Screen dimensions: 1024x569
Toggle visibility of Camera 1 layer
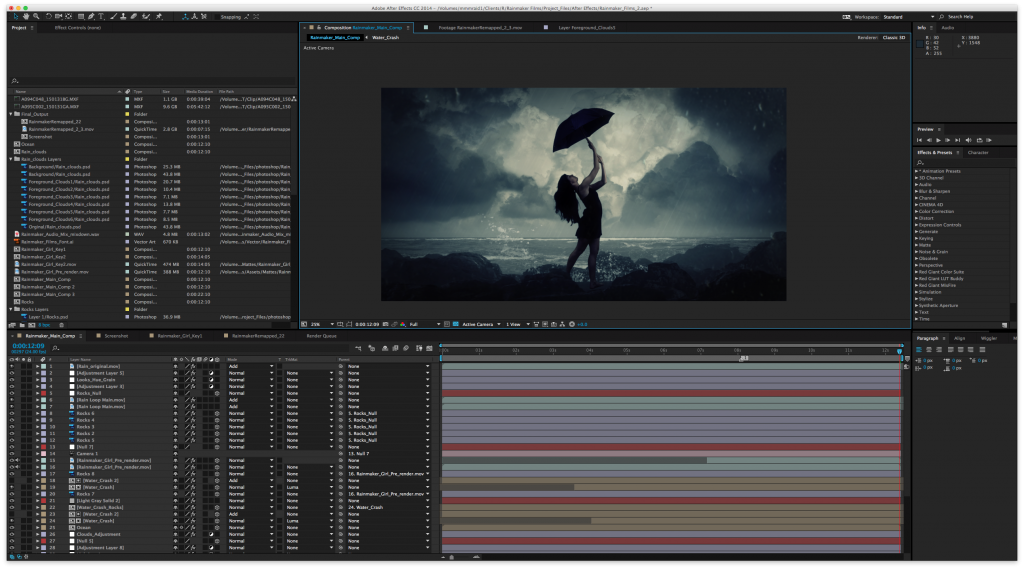click(x=11, y=453)
